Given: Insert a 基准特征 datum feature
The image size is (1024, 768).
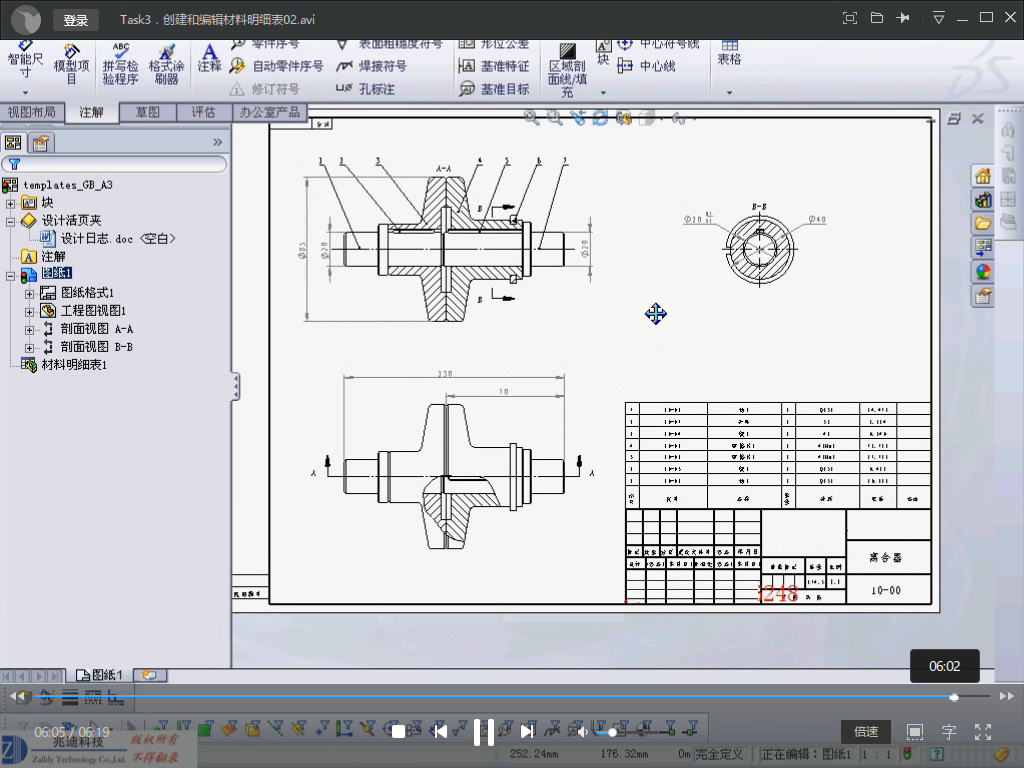Looking at the screenshot, I should point(494,66).
